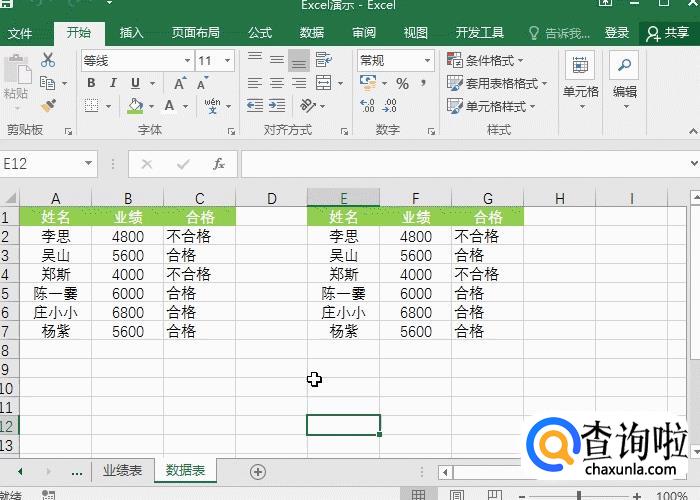The width and height of the screenshot is (700, 500).
Task: Toggle wrap text icon
Action: coord(324,60)
